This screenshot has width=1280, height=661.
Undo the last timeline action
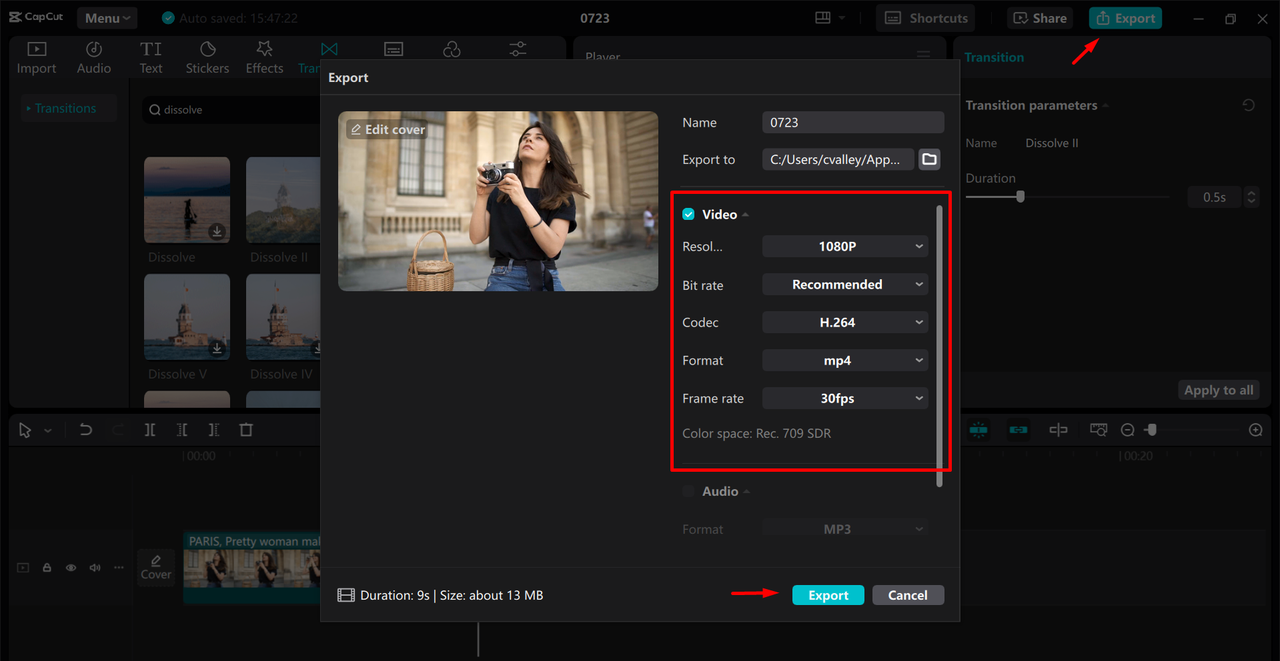(x=86, y=430)
